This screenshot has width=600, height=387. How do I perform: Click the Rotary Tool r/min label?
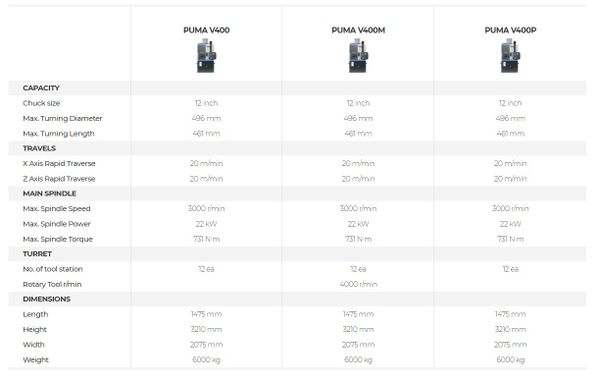point(52,284)
